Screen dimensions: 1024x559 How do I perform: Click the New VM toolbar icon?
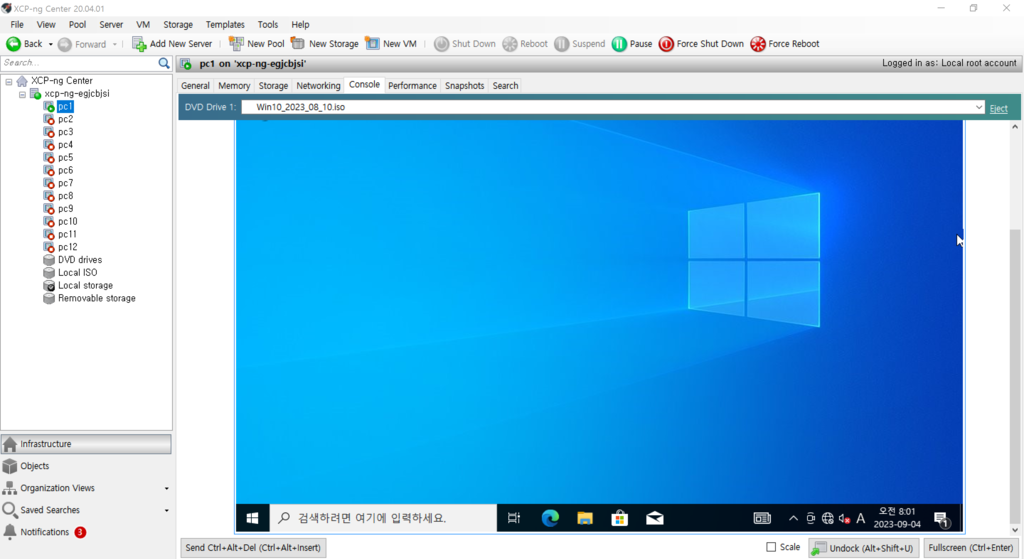tap(372, 44)
